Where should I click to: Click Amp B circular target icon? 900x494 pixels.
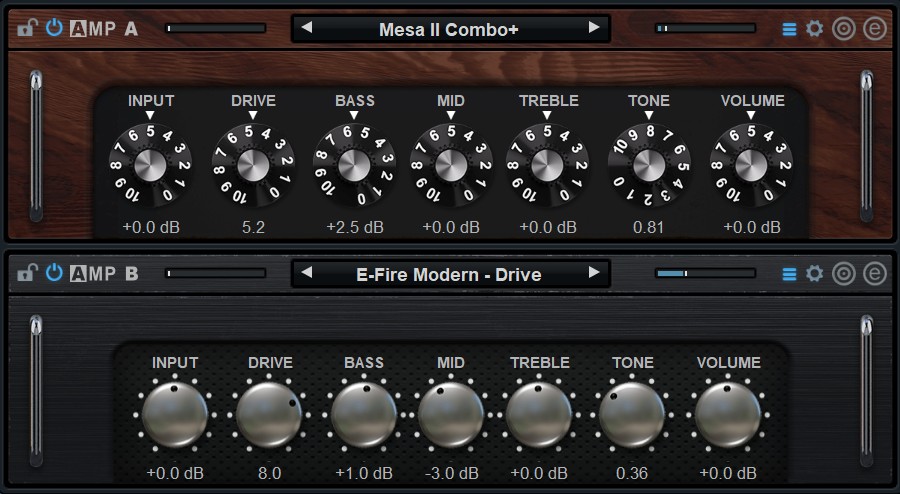(844, 273)
